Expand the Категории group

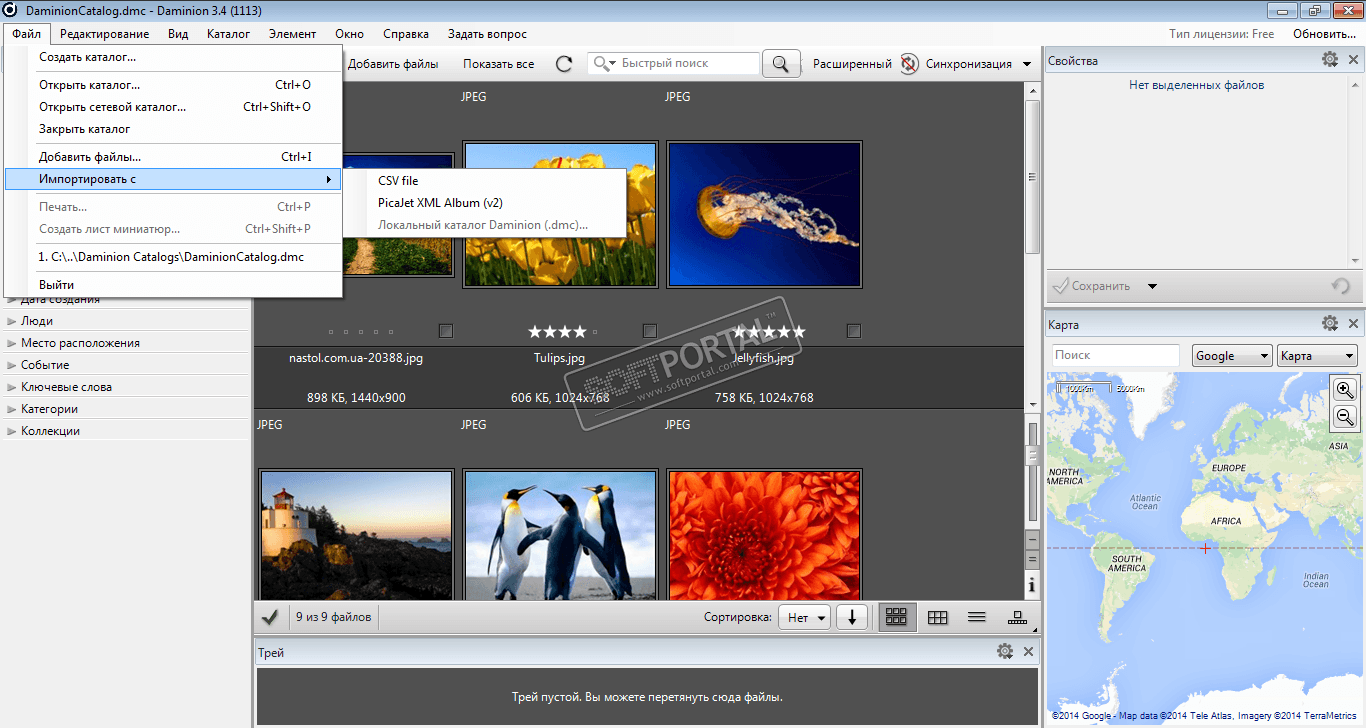pos(11,409)
